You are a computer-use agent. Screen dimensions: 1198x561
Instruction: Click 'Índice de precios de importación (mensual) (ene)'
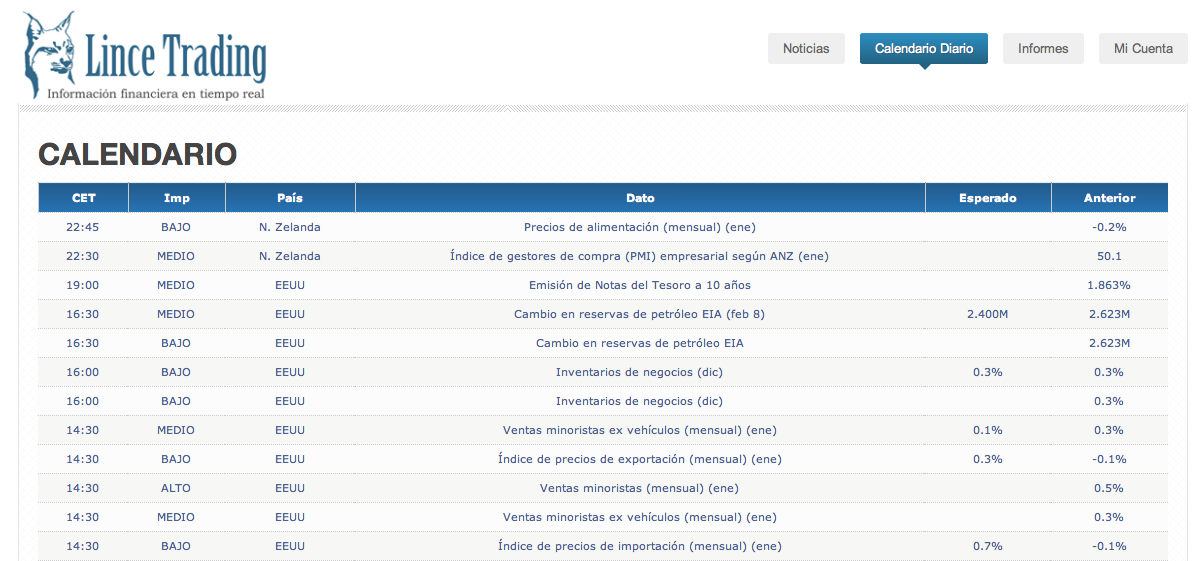pos(639,546)
